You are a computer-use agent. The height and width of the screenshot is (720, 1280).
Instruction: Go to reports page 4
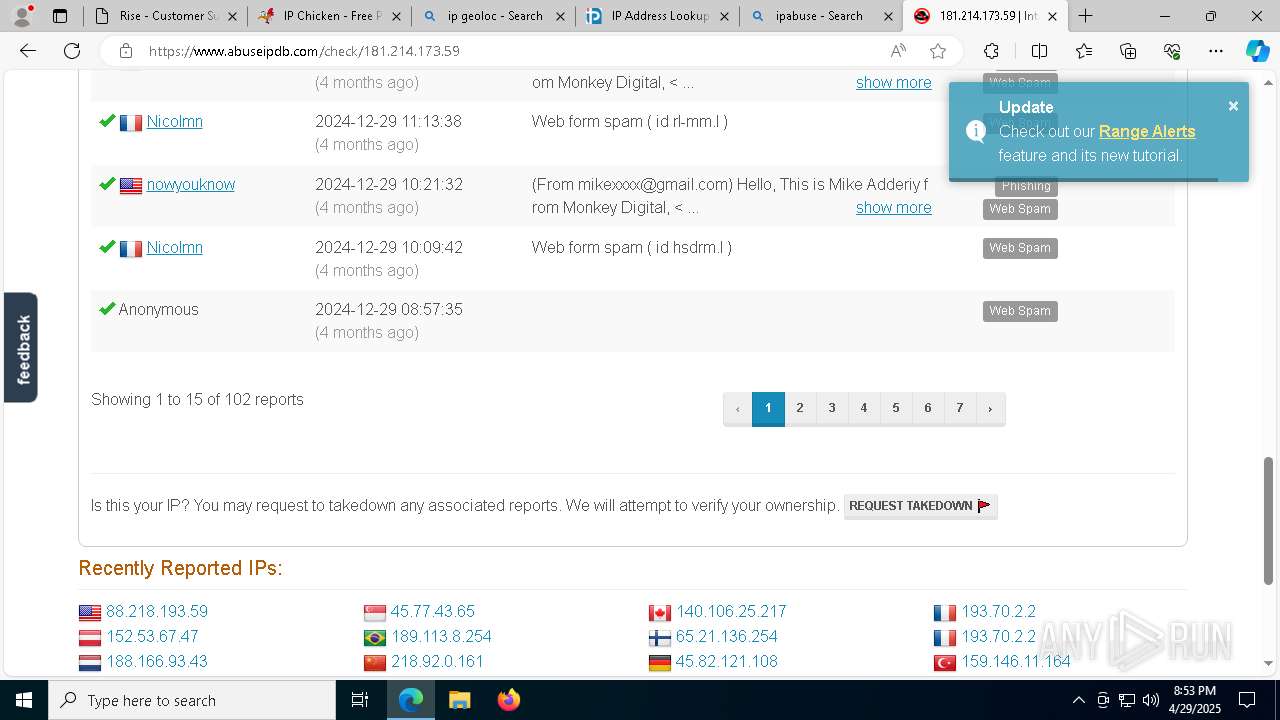[864, 408]
